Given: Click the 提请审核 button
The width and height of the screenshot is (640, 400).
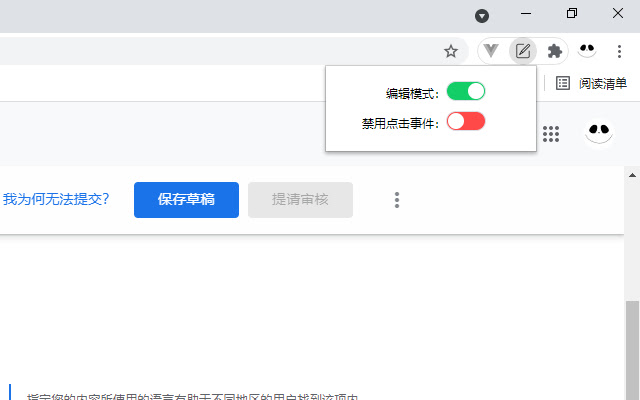Looking at the screenshot, I should tap(300, 200).
